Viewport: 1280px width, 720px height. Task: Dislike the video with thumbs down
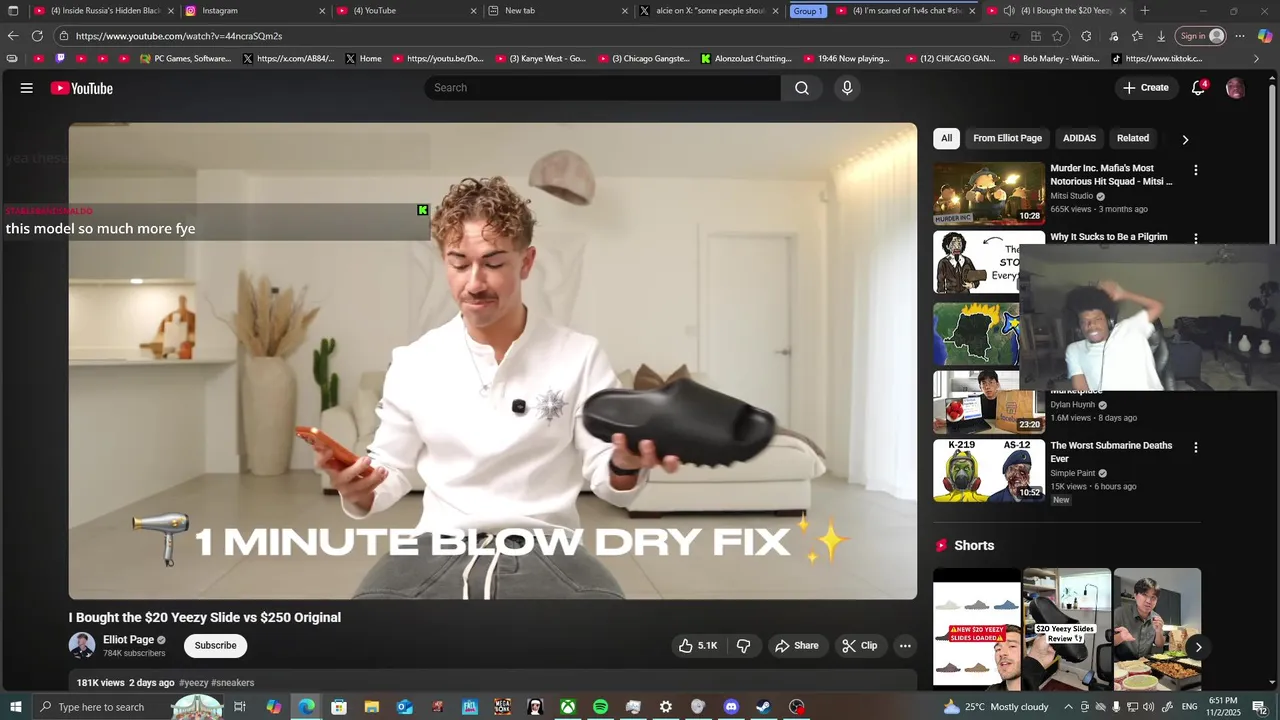[743, 646]
